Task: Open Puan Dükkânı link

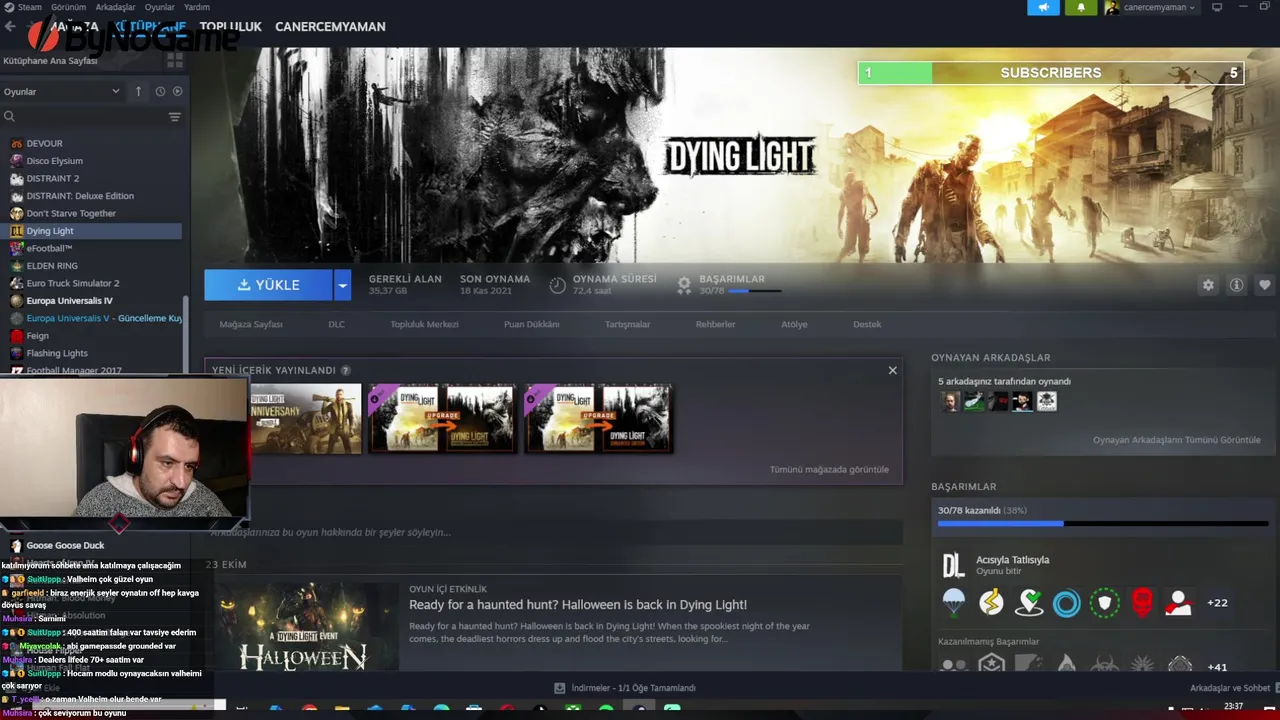Action: tap(531, 324)
